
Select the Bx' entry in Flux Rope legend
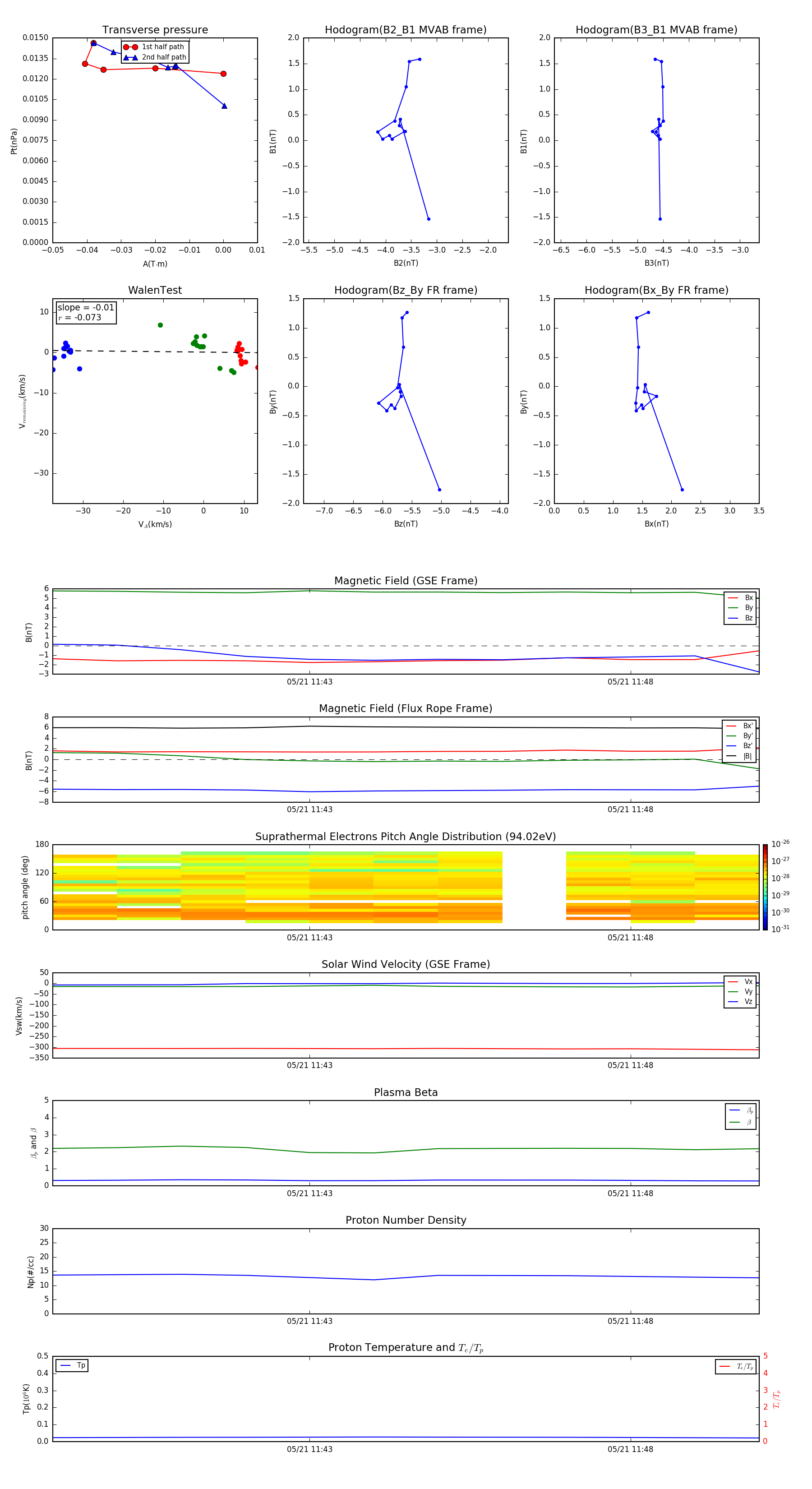click(x=740, y=726)
